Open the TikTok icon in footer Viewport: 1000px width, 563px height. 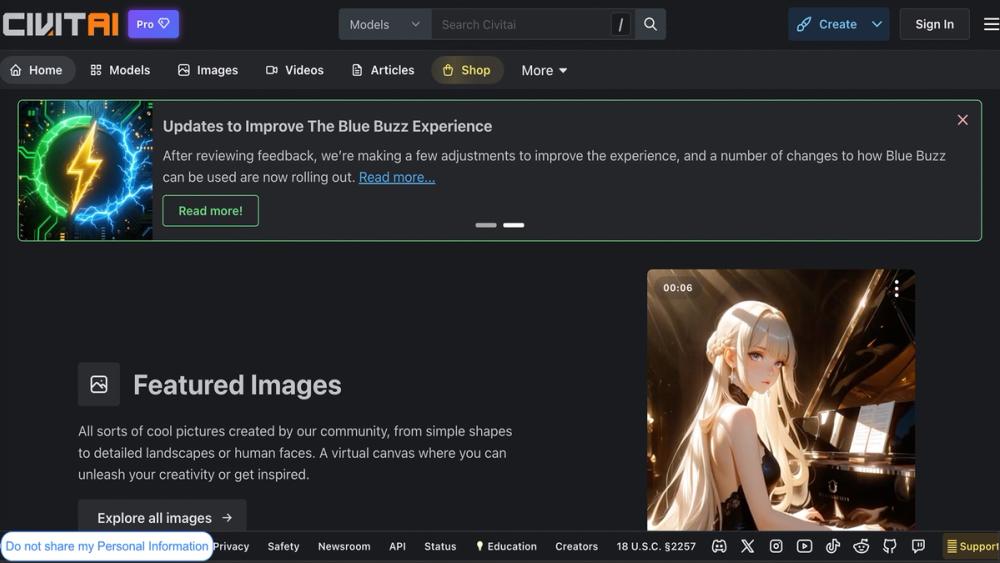pos(832,546)
